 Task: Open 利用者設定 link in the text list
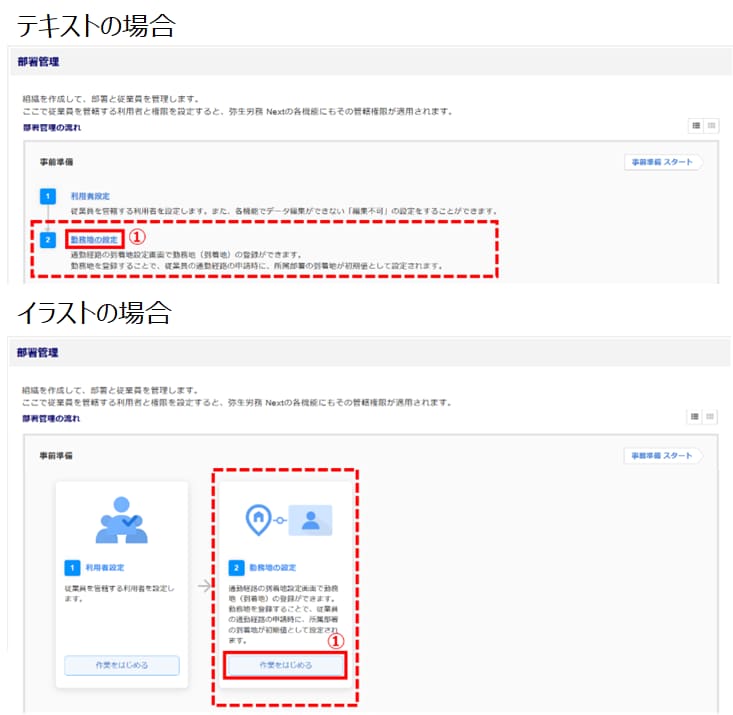point(89,196)
